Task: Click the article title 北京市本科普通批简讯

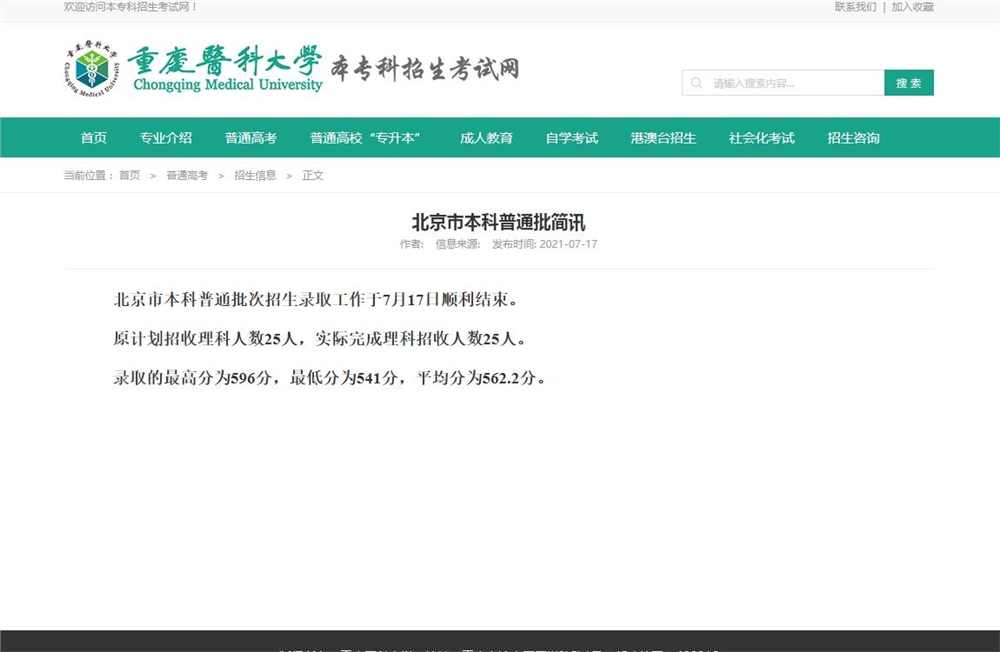Action: [x=499, y=223]
